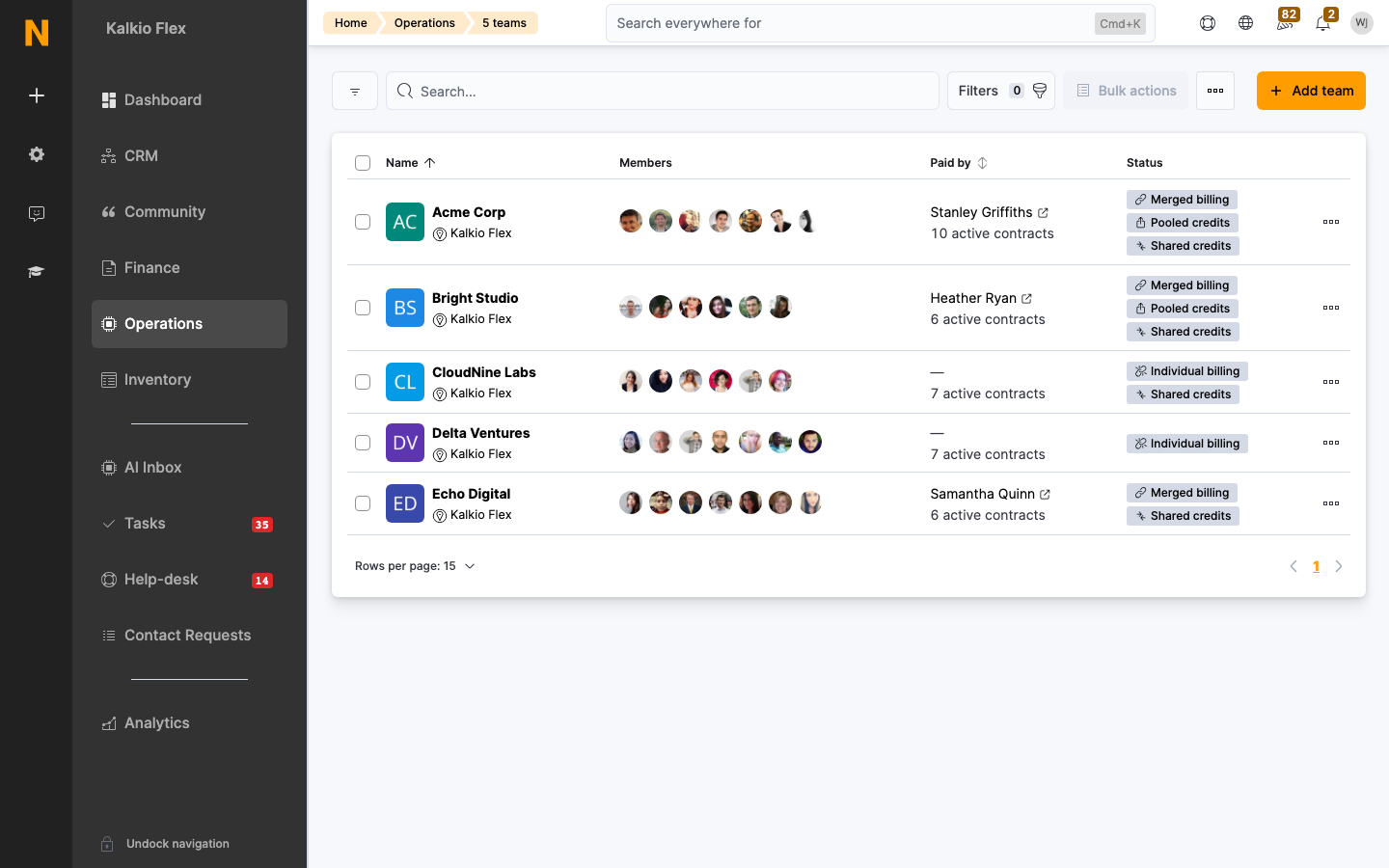Viewport: 1389px width, 868px height.
Task: Click the help lifebuoy icon in top bar
Action: point(1208,23)
